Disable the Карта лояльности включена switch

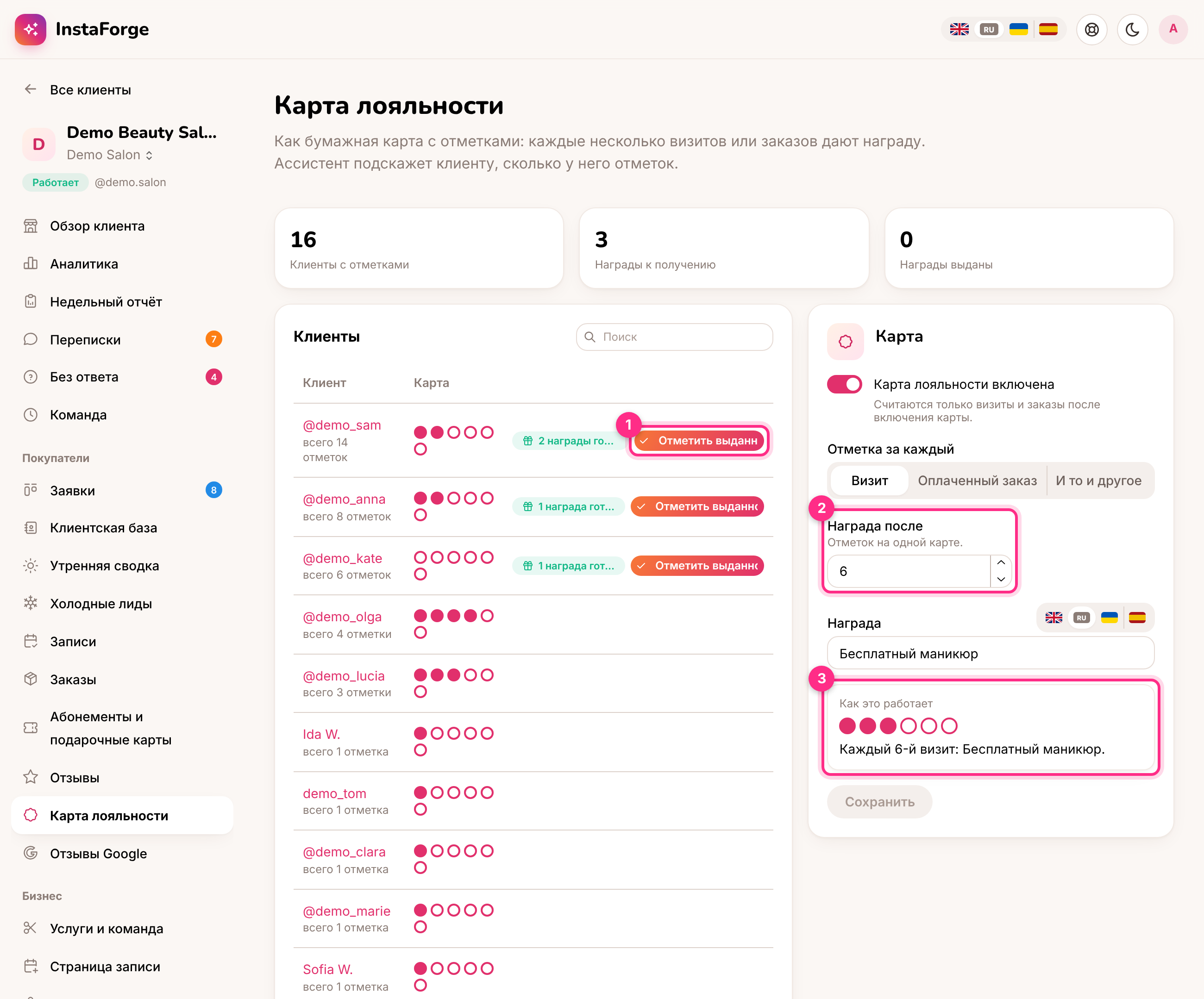click(x=845, y=384)
